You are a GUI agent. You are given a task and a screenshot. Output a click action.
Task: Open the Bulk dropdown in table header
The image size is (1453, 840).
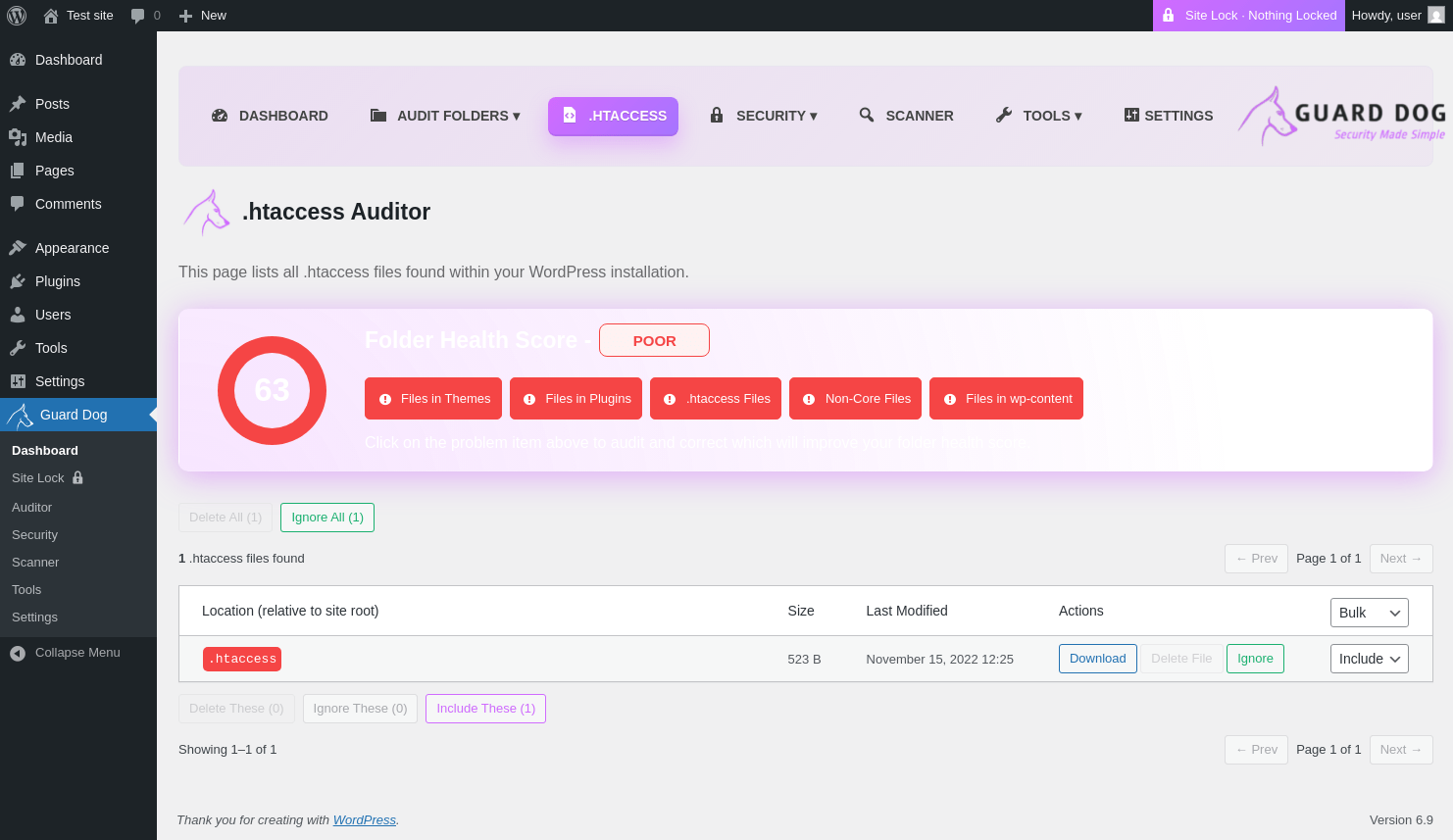tap(1370, 613)
